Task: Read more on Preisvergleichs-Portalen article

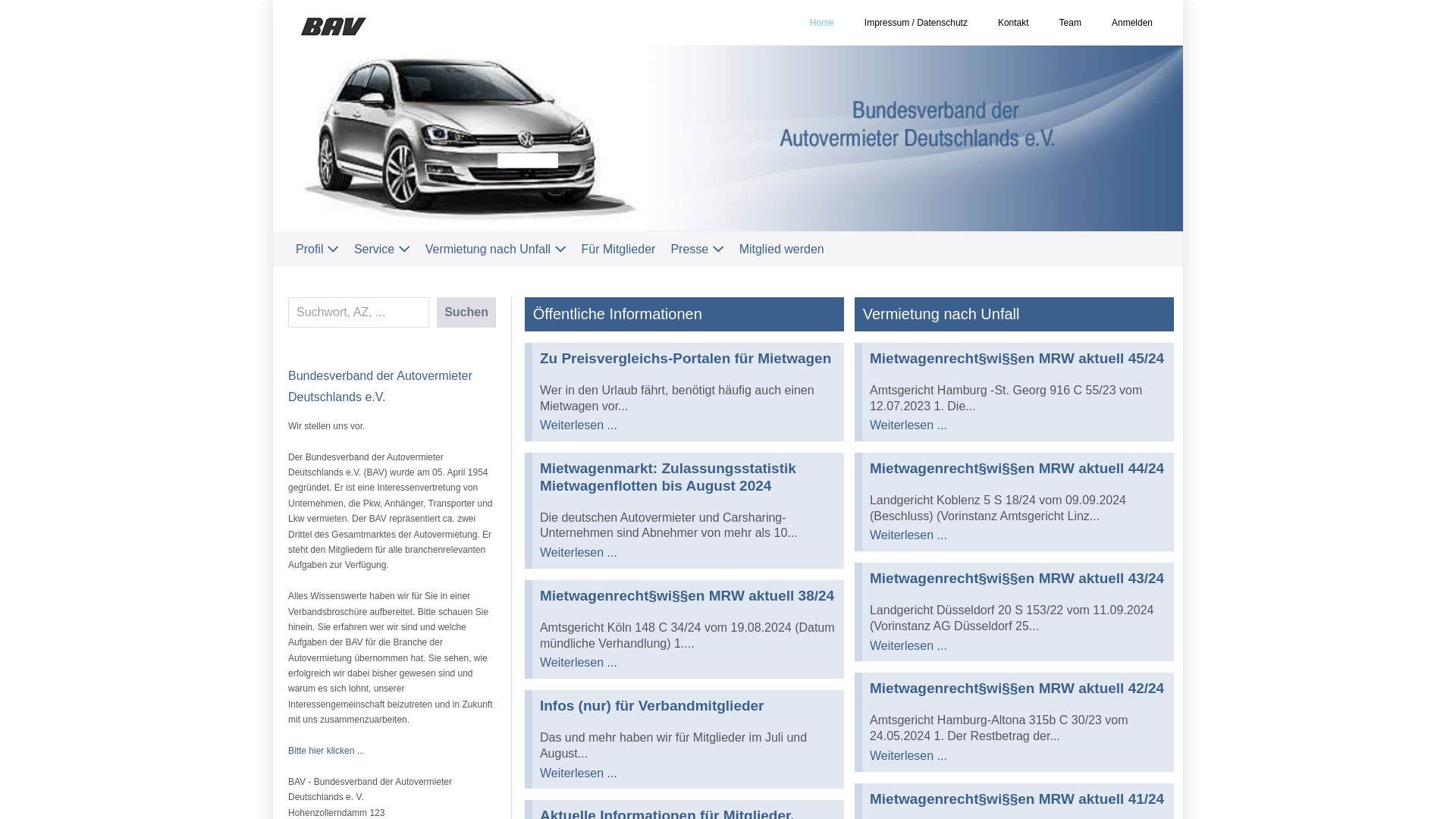Action: [579, 425]
